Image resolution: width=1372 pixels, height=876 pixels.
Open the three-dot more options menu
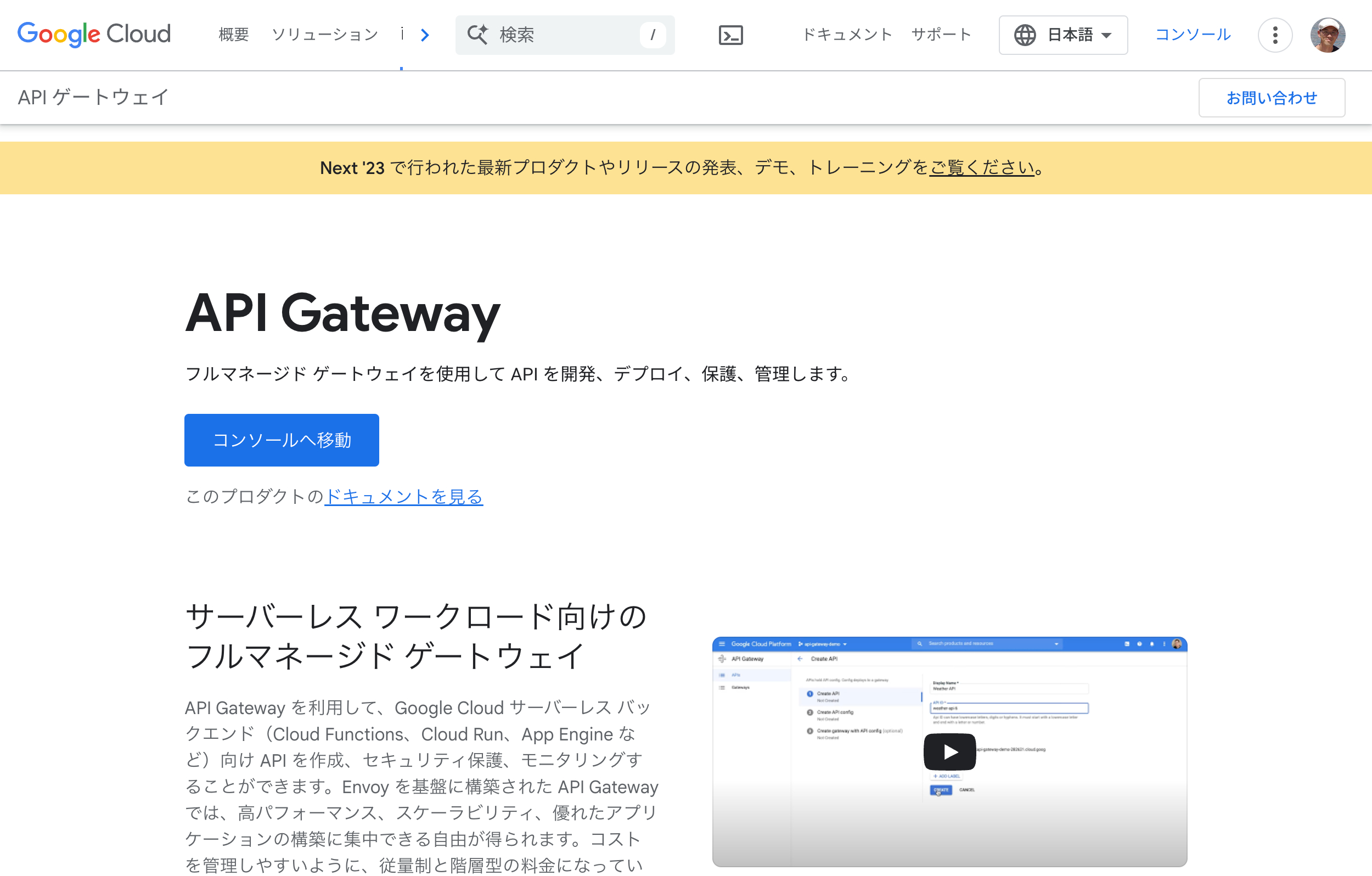click(x=1274, y=35)
